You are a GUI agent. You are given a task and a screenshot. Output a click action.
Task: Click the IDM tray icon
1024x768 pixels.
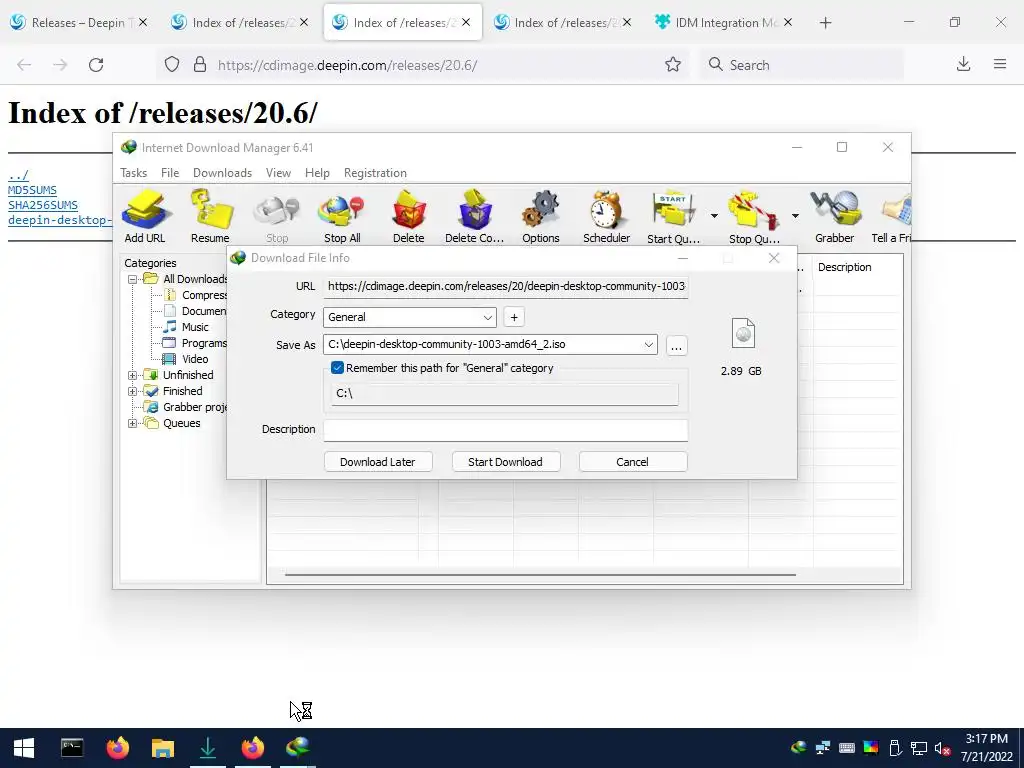click(x=799, y=748)
